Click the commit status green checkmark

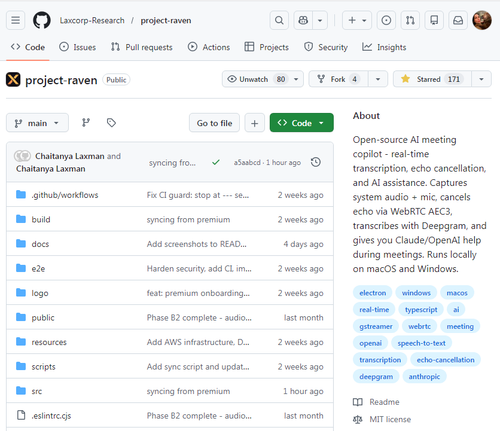pyautogui.click(x=216, y=162)
